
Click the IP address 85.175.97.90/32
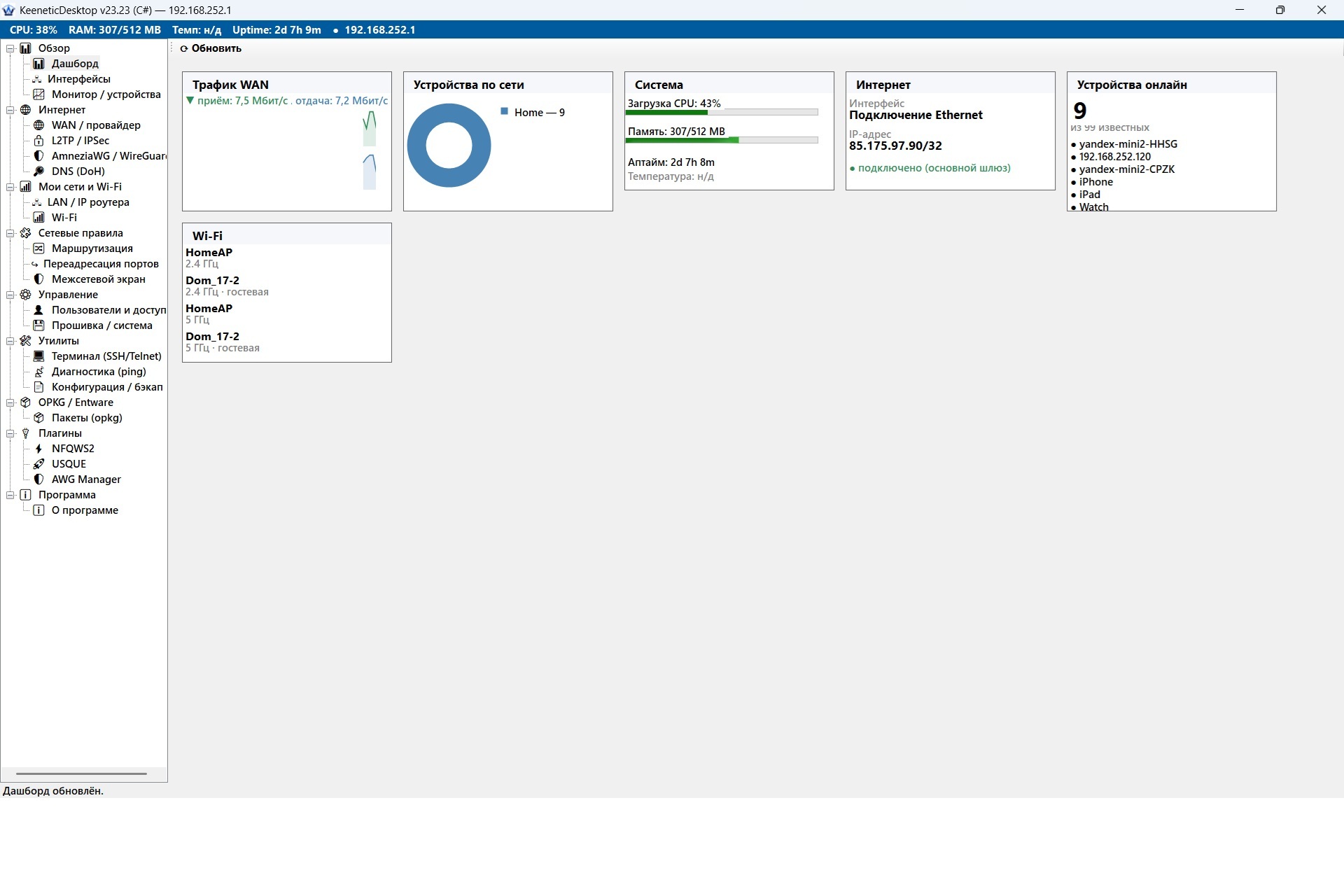(x=895, y=146)
